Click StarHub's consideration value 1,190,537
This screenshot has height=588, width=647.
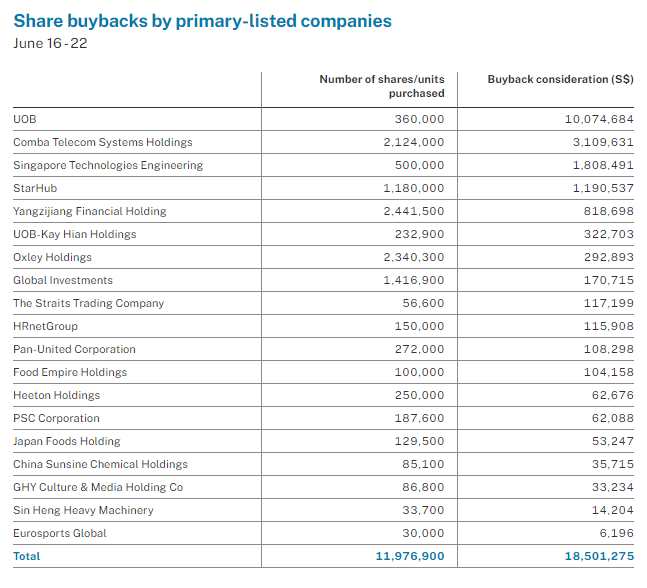(603, 188)
